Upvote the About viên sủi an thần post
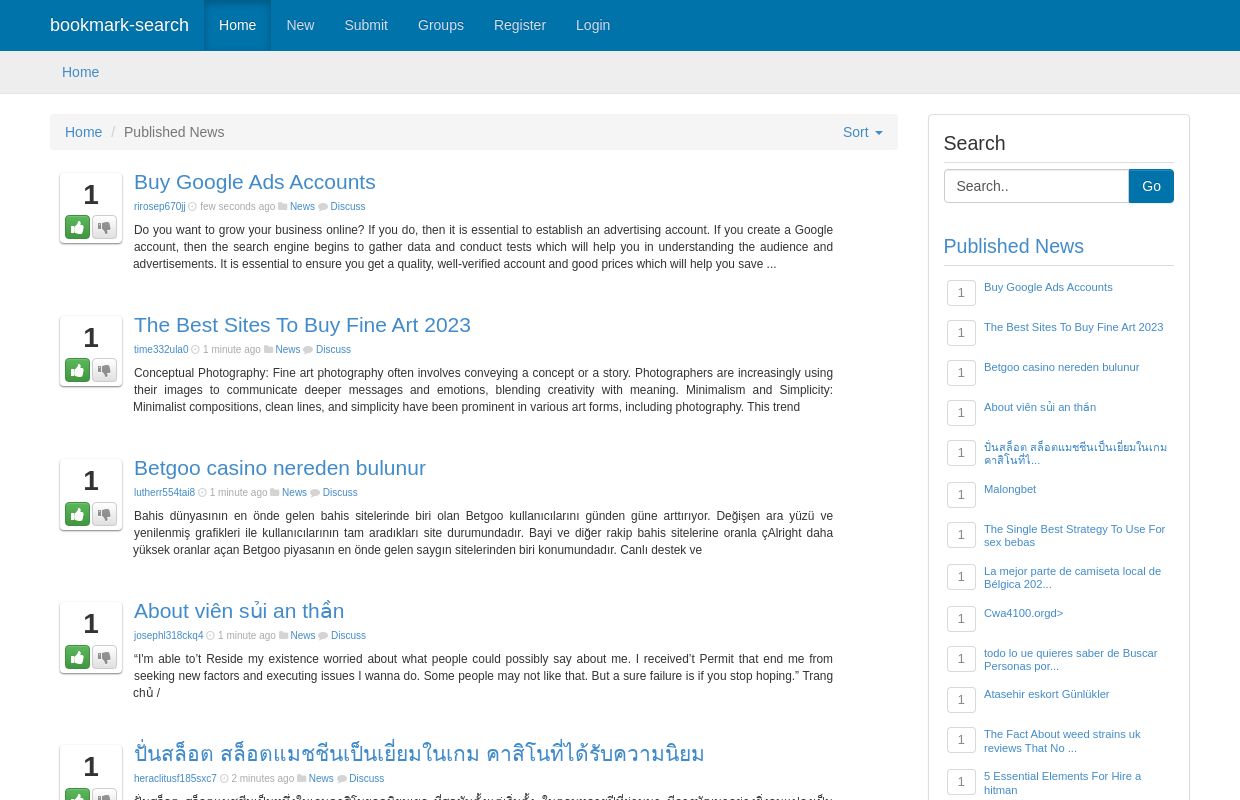The image size is (1240, 800). [x=77, y=657]
